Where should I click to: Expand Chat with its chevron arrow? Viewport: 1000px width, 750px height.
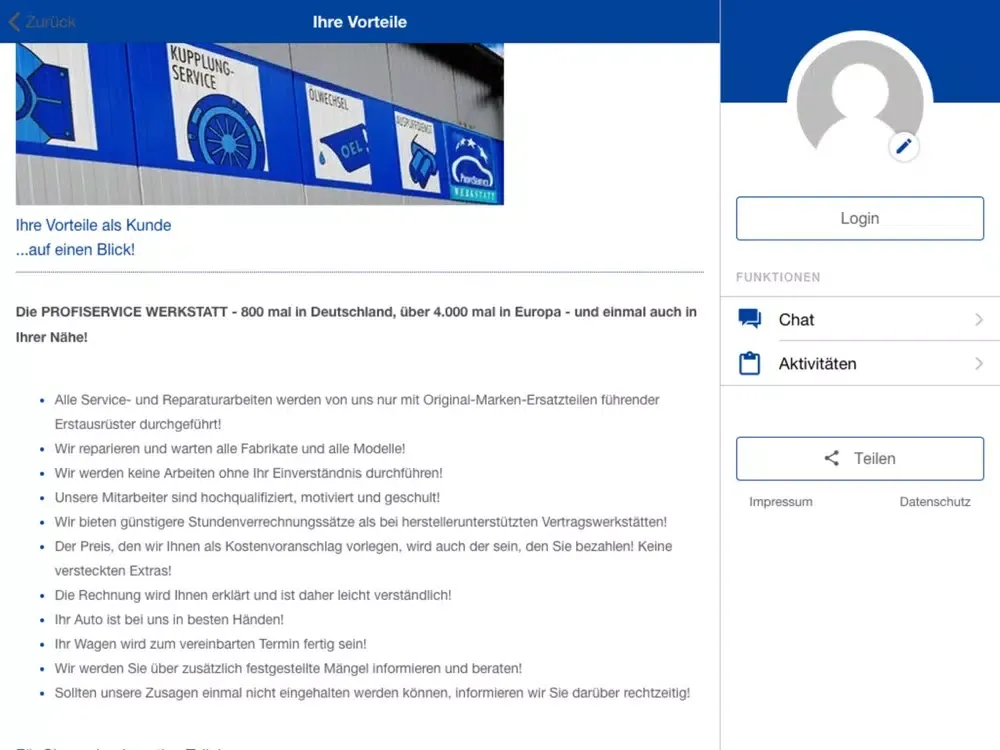979,319
